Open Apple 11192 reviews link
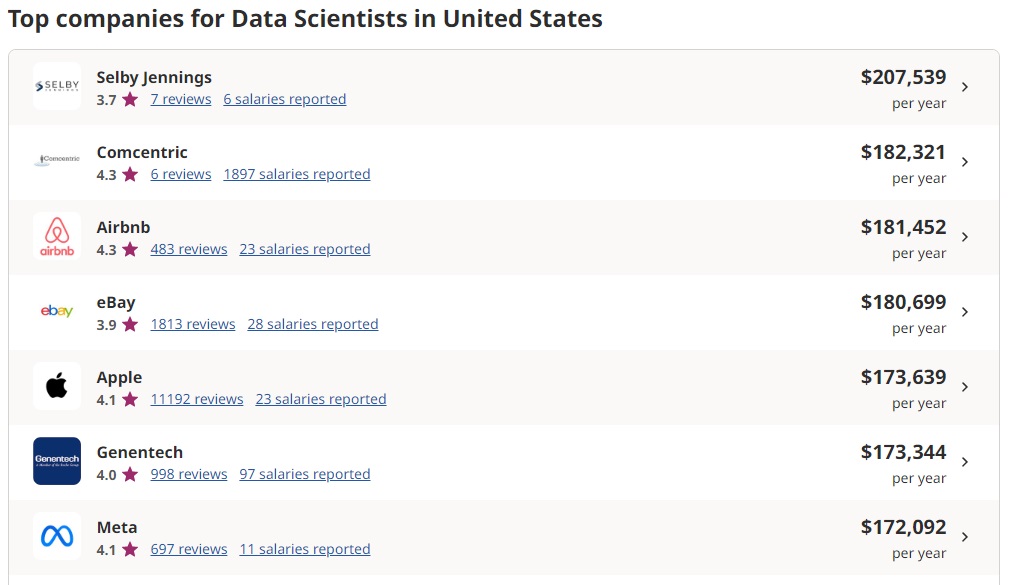1009x585 pixels. 197,399
